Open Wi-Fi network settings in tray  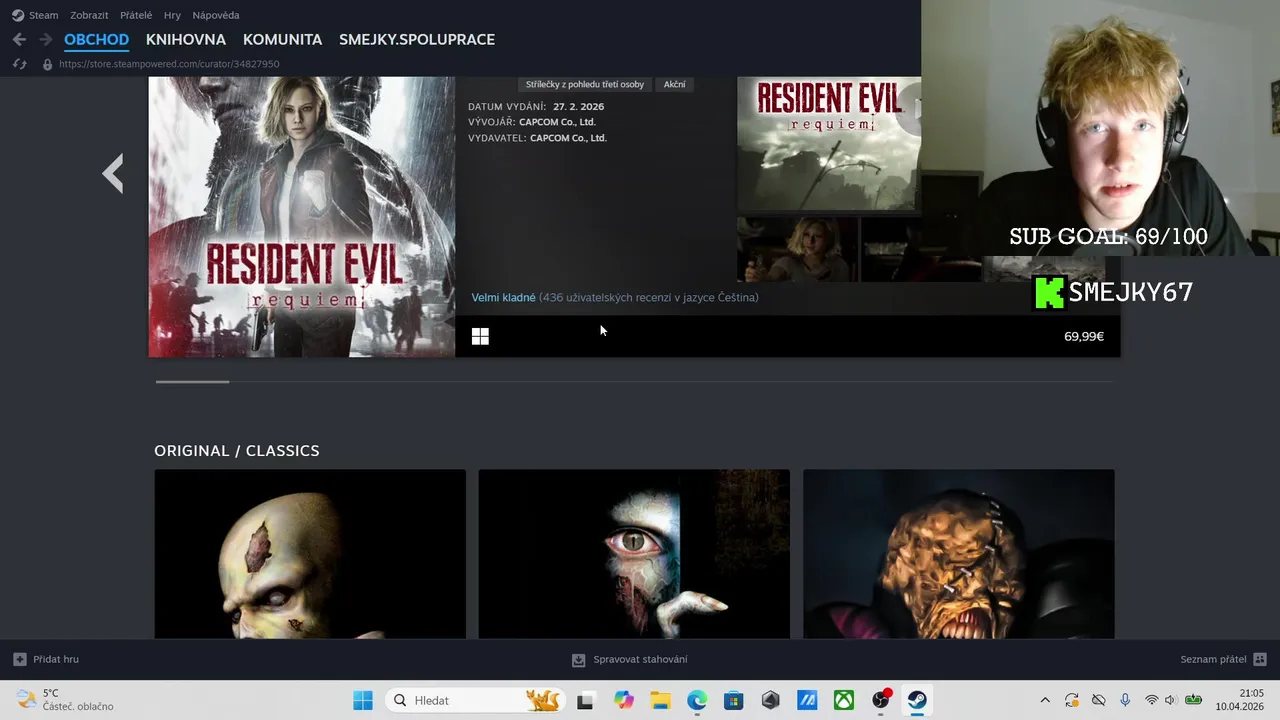[x=1151, y=700]
